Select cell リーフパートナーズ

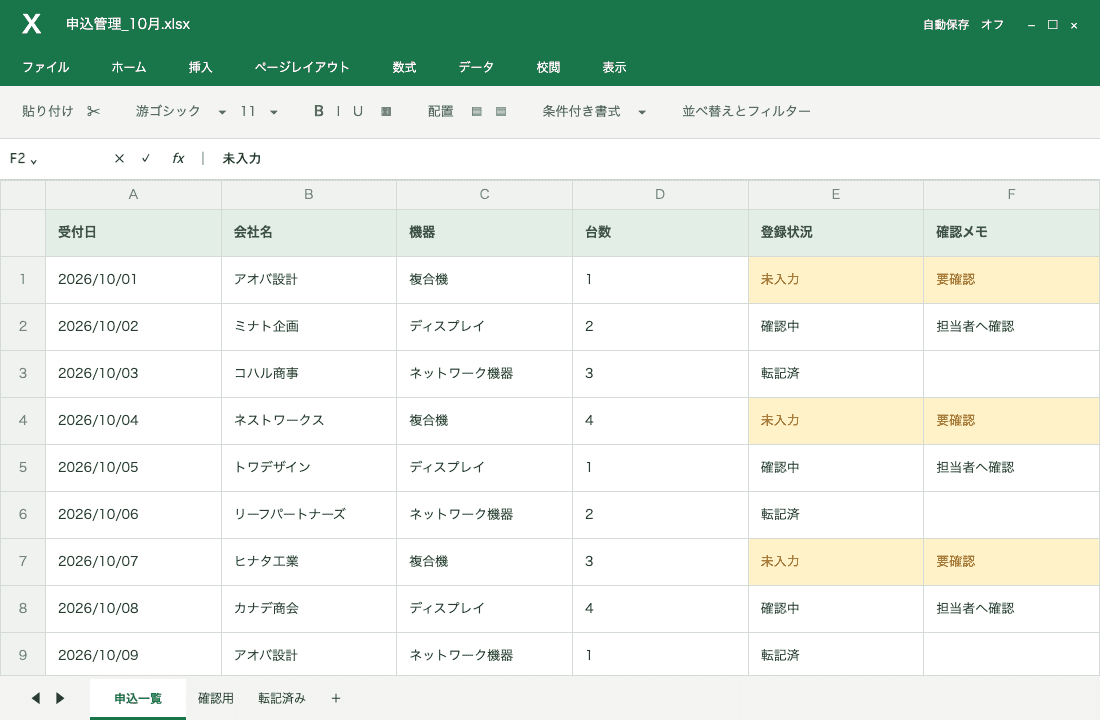(x=309, y=514)
